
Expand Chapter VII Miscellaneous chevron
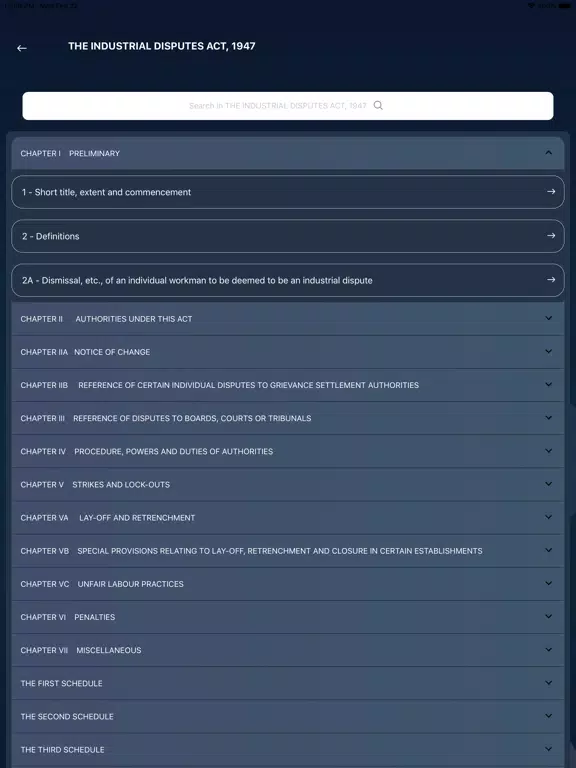tap(549, 650)
